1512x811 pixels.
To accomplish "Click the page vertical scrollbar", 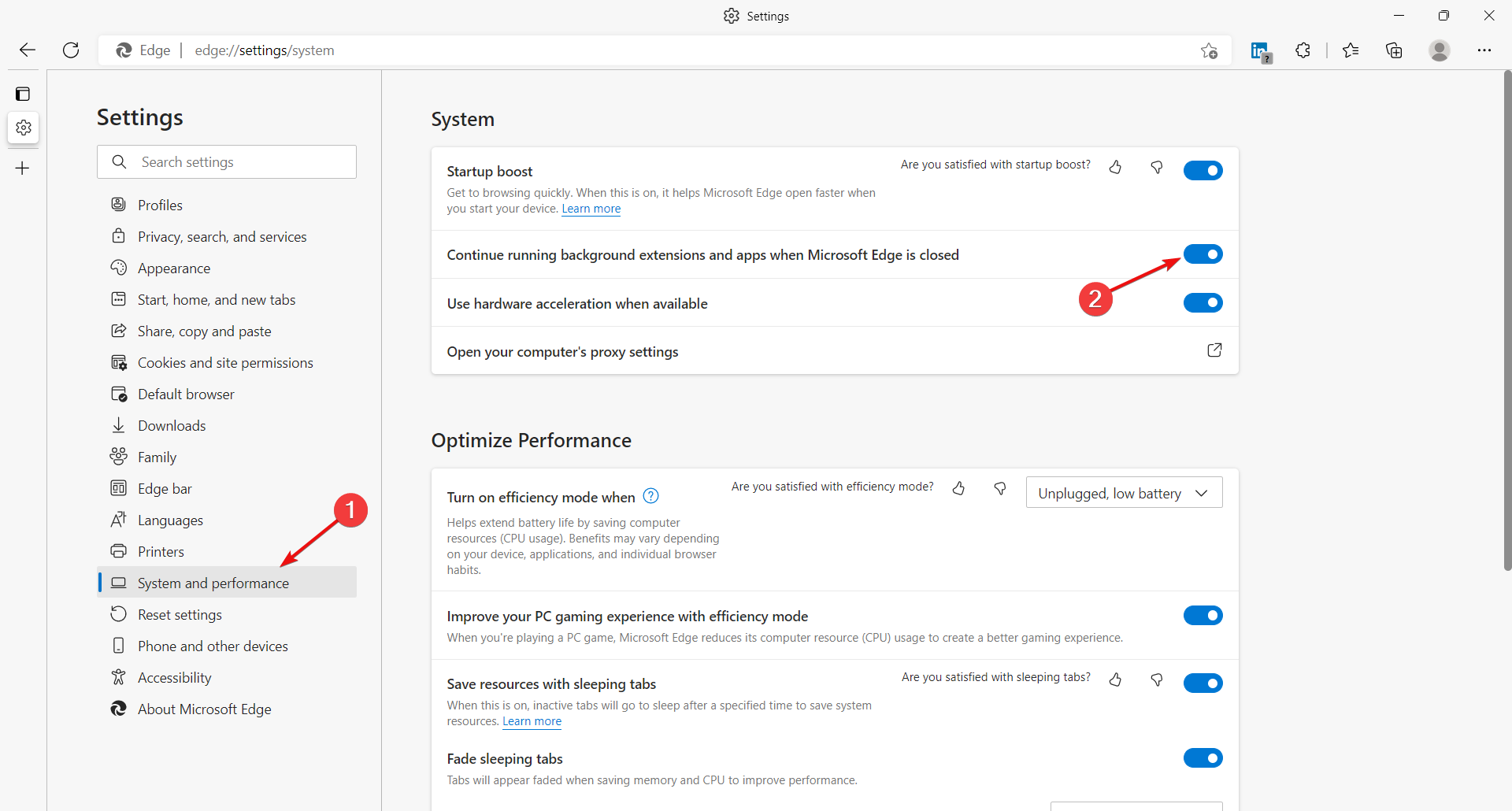I will pos(1507,315).
